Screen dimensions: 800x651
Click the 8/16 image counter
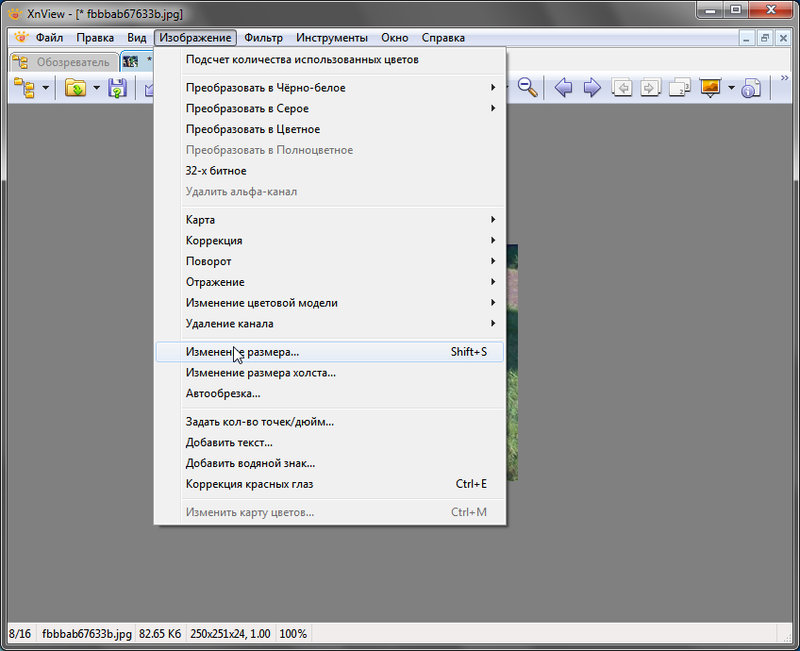point(20,634)
